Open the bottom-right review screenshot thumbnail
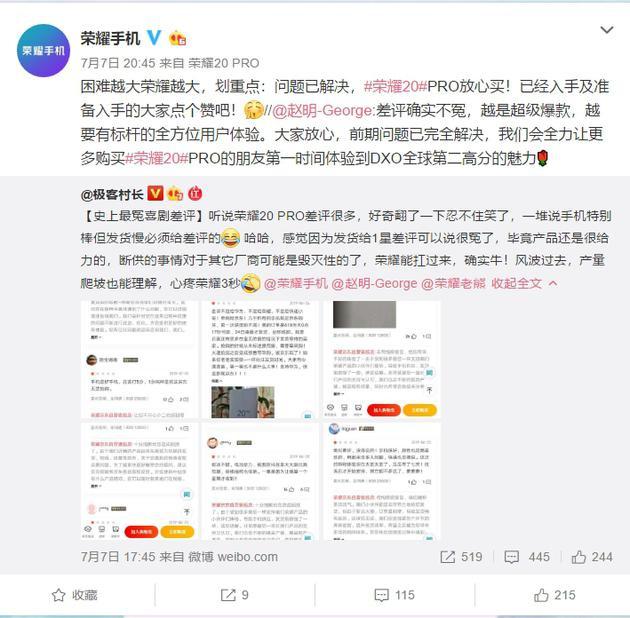 pyautogui.click(x=382, y=481)
